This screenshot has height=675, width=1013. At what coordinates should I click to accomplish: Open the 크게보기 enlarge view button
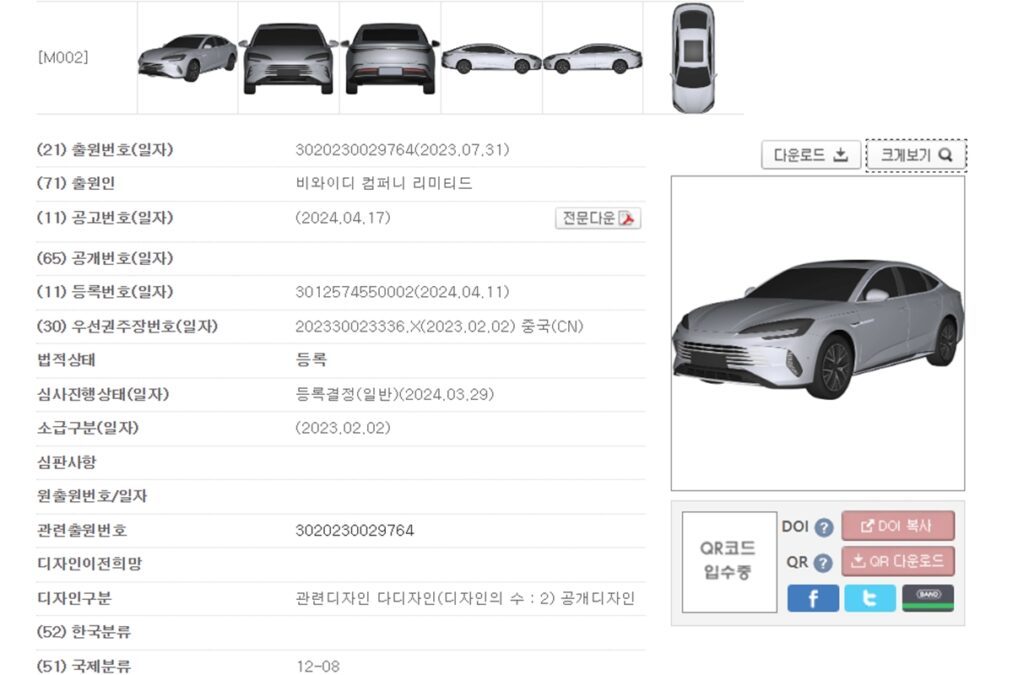(916, 155)
